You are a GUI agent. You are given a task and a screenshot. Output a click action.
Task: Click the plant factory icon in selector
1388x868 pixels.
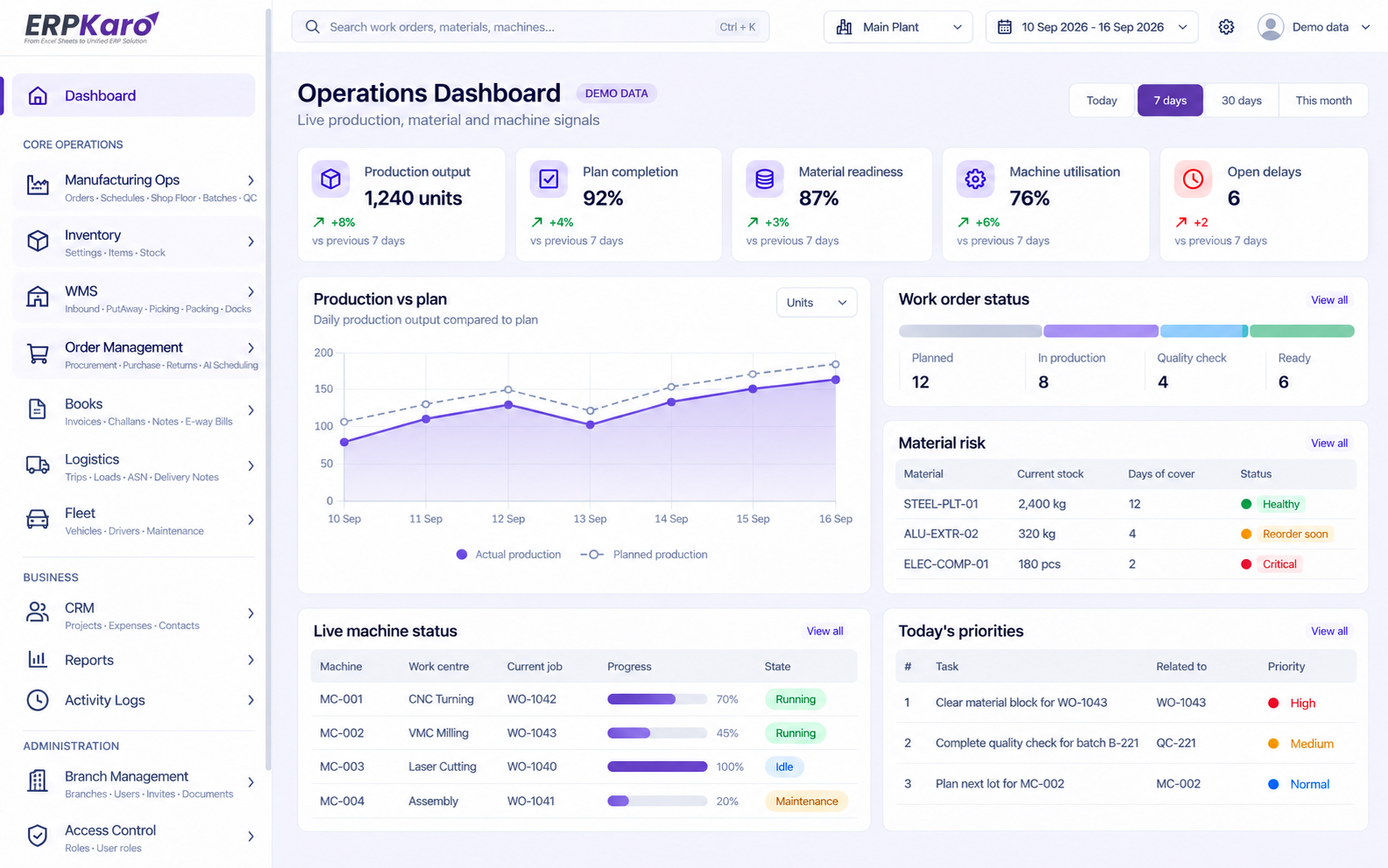coord(845,27)
